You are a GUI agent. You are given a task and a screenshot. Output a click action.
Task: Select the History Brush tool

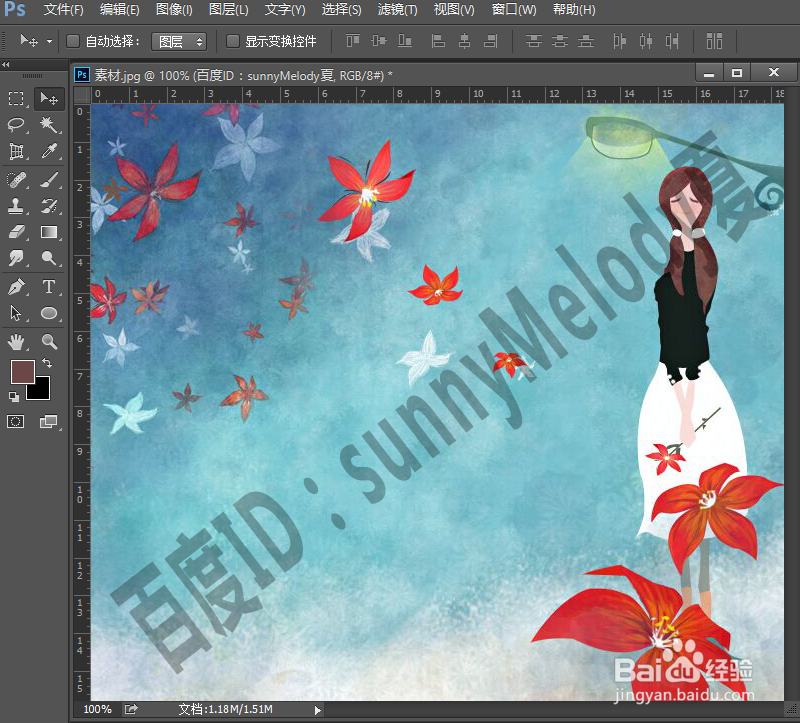pos(49,206)
